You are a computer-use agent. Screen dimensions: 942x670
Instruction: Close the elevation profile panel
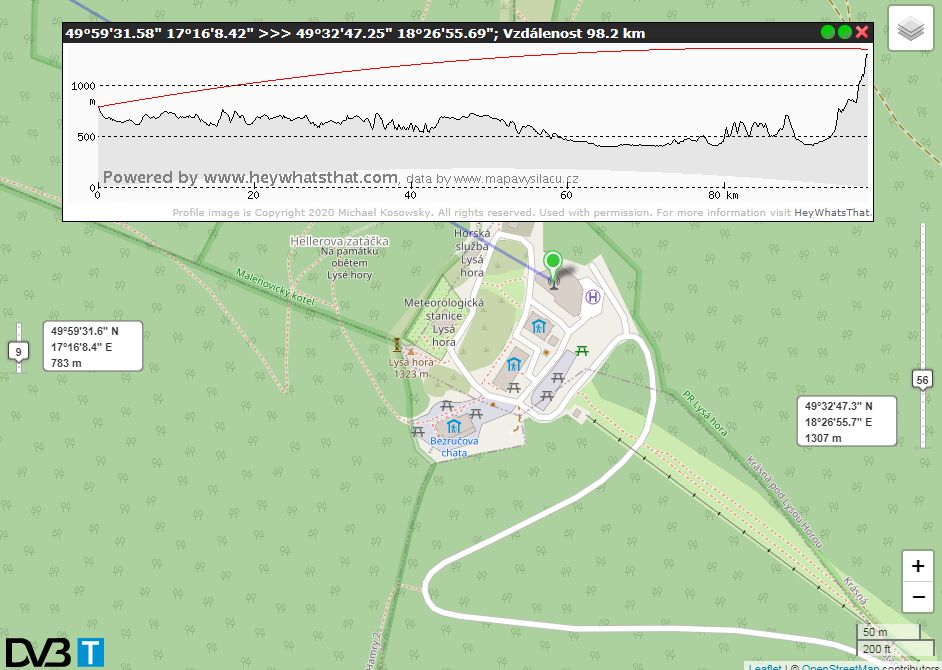[x=862, y=33]
